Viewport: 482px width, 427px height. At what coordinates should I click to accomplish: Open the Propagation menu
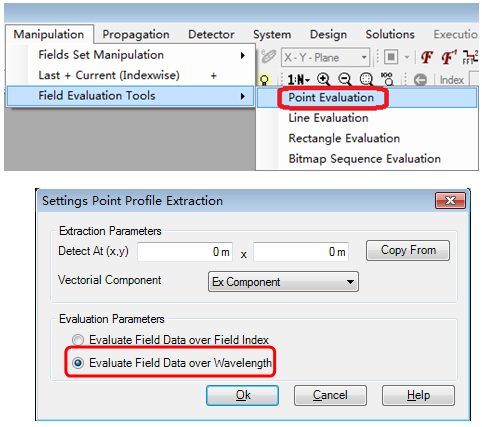[x=136, y=34]
